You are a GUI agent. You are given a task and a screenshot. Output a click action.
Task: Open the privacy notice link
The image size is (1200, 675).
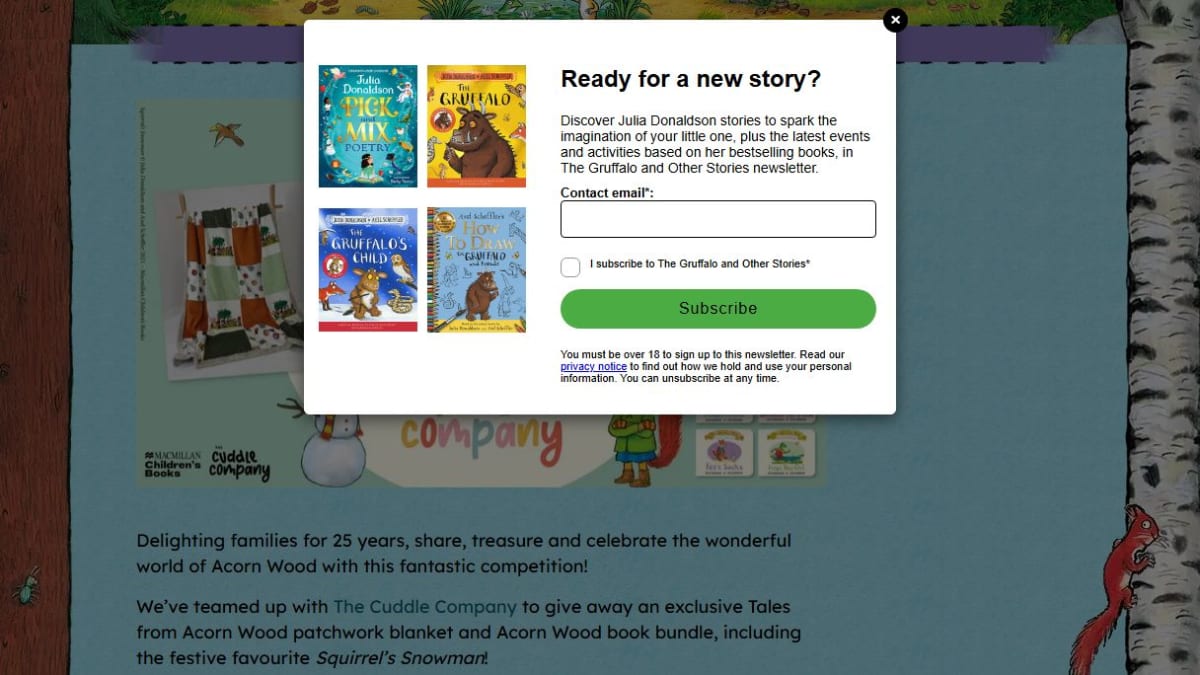[x=593, y=367]
